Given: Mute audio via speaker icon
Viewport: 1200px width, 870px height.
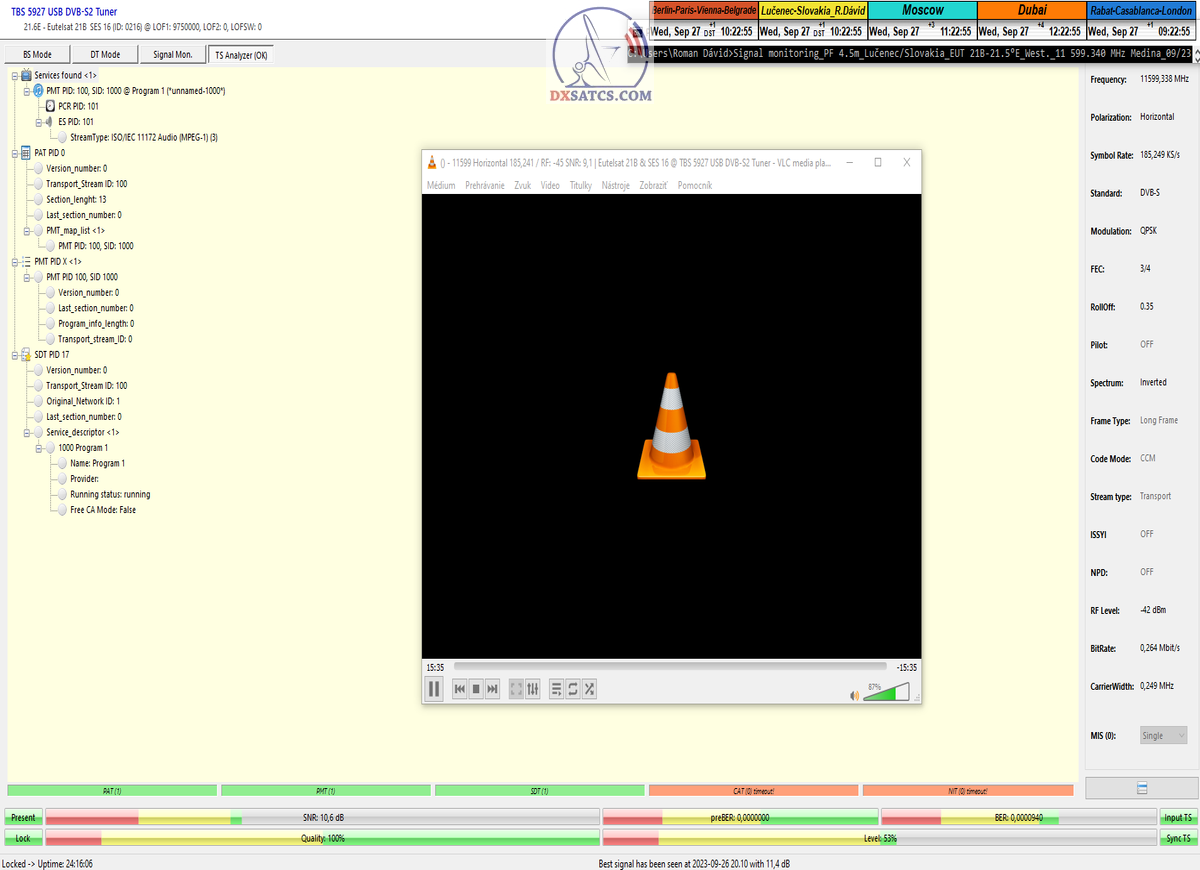Looking at the screenshot, I should point(854,695).
